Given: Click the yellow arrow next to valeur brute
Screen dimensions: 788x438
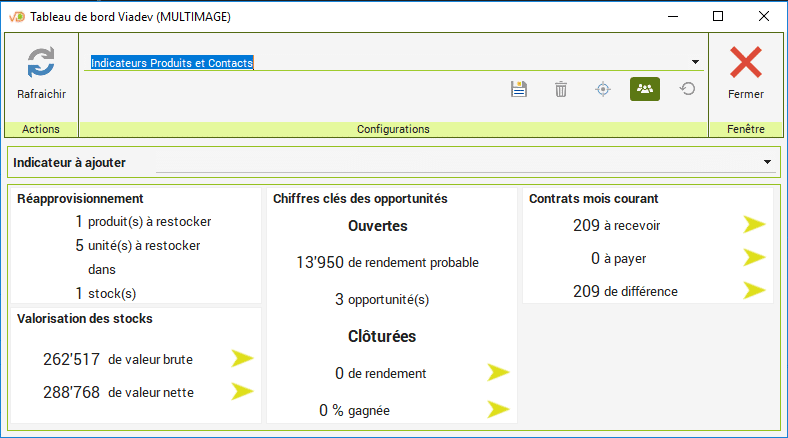Looking at the screenshot, I should coord(242,359).
